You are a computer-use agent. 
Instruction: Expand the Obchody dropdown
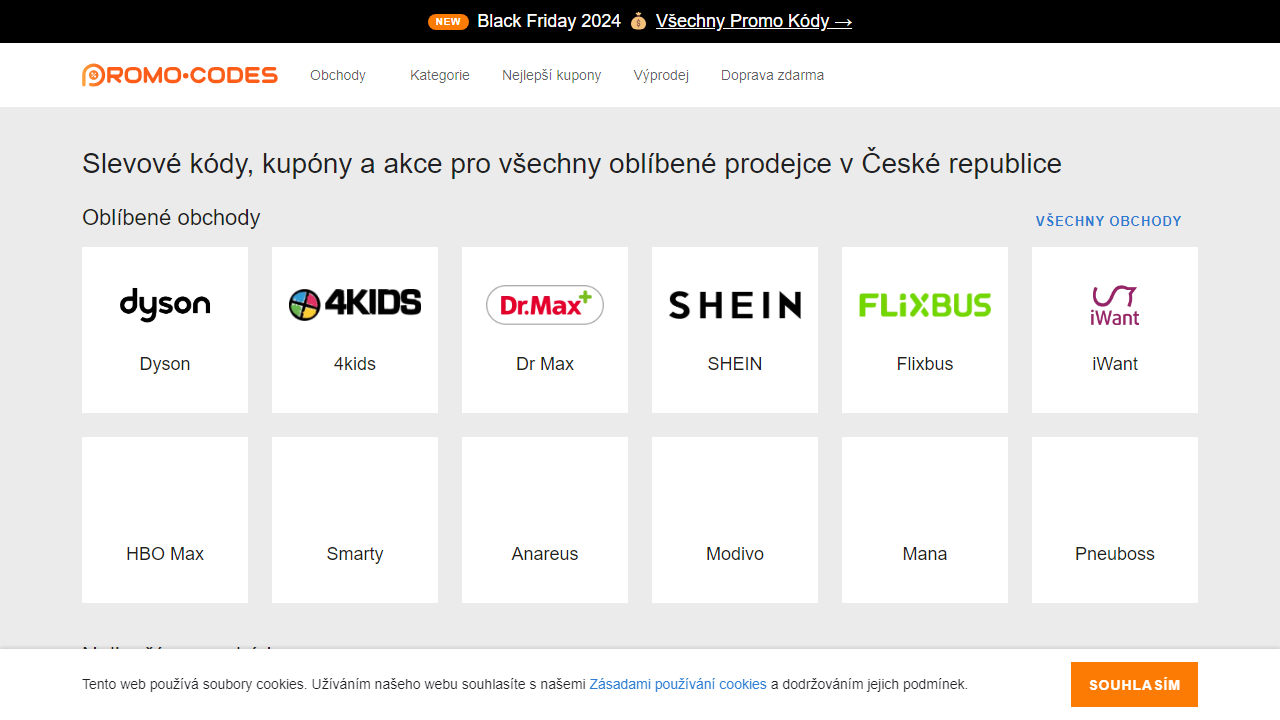pos(337,75)
